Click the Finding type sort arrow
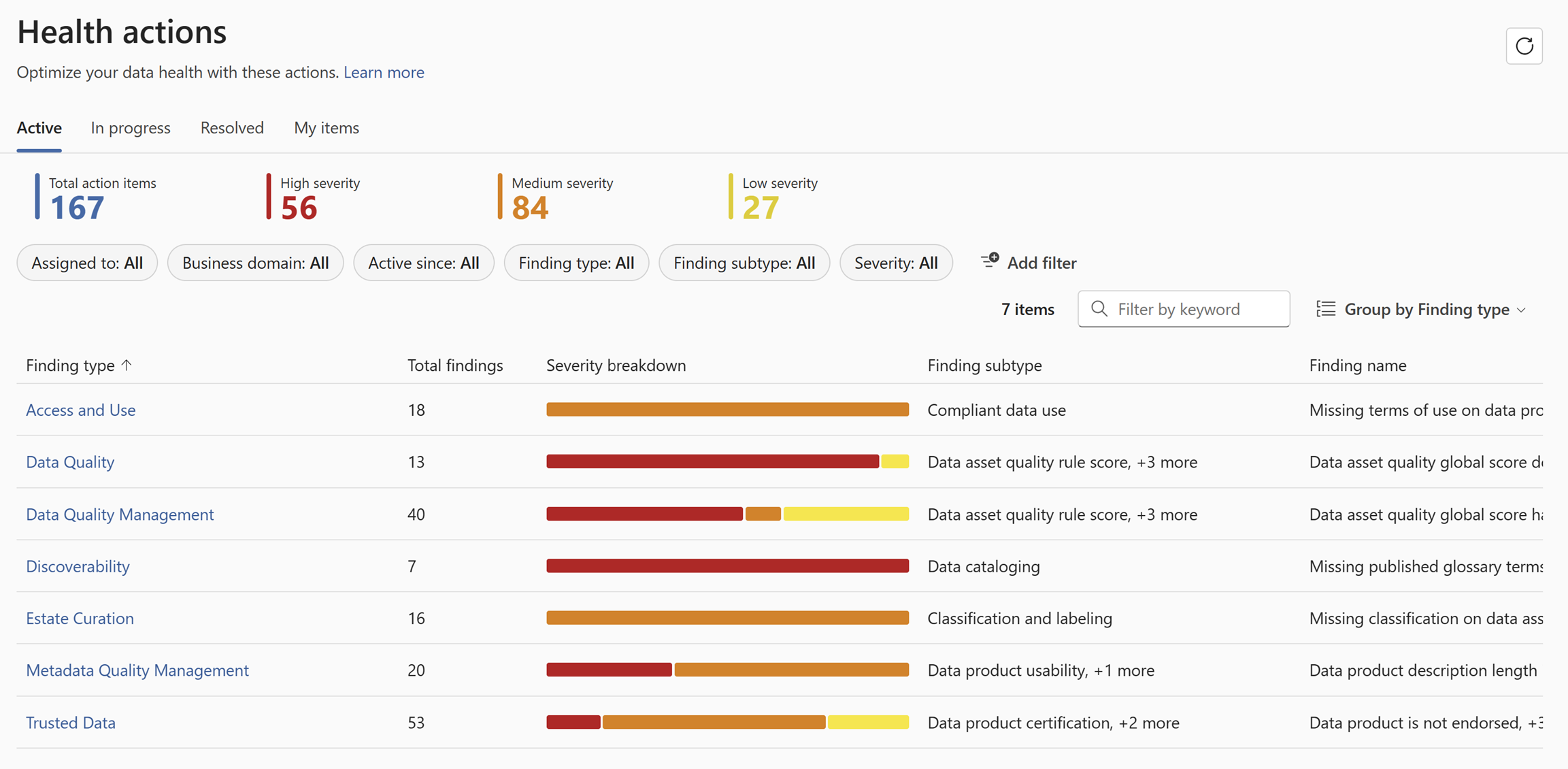The width and height of the screenshot is (1568, 769). (127, 365)
